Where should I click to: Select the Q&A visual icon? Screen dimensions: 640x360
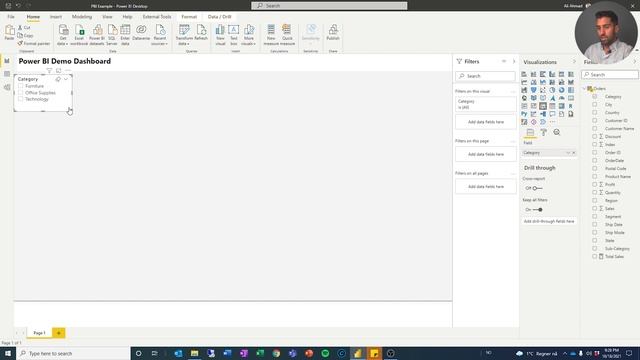[552, 114]
